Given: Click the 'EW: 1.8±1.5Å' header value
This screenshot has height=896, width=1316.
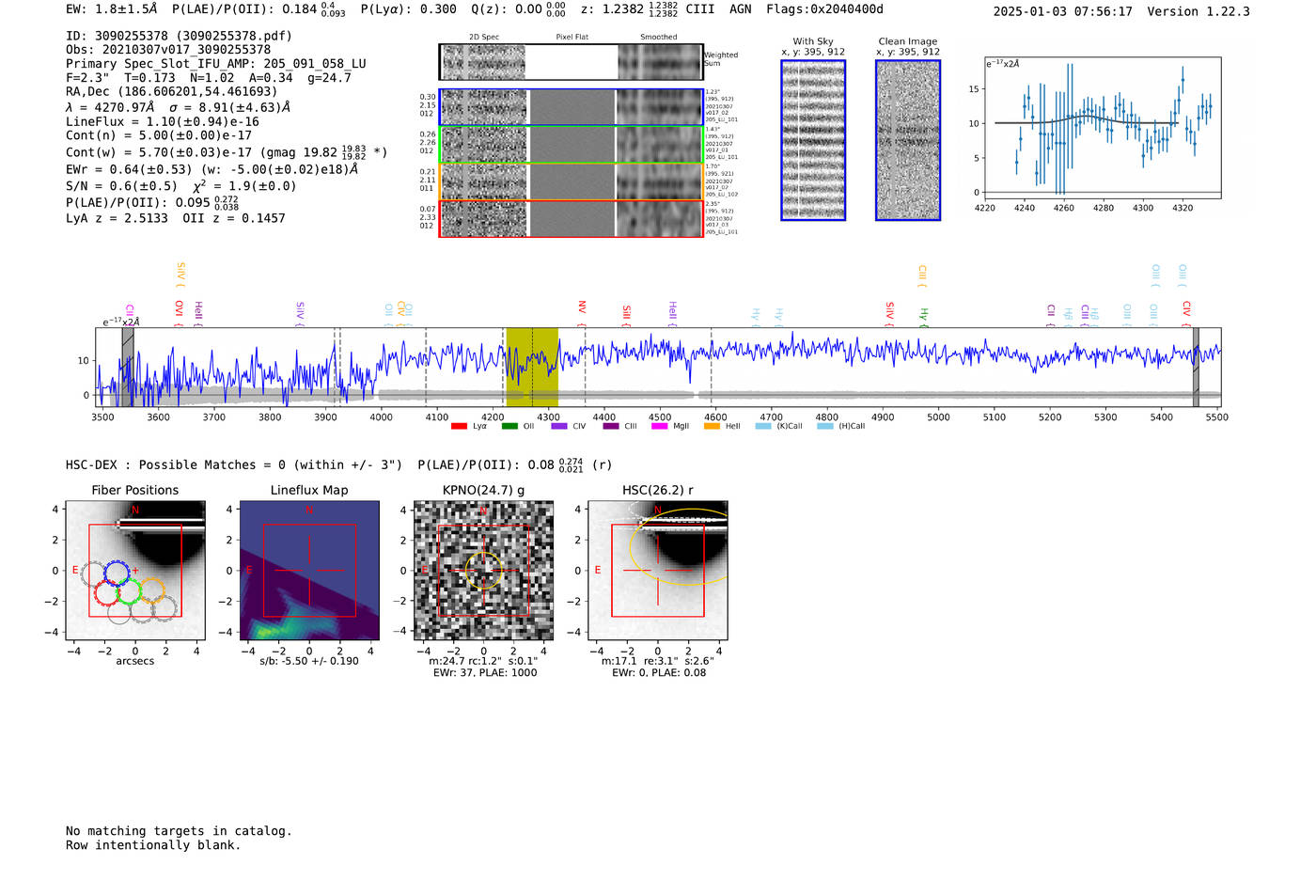Looking at the screenshot, I should click(111, 9).
